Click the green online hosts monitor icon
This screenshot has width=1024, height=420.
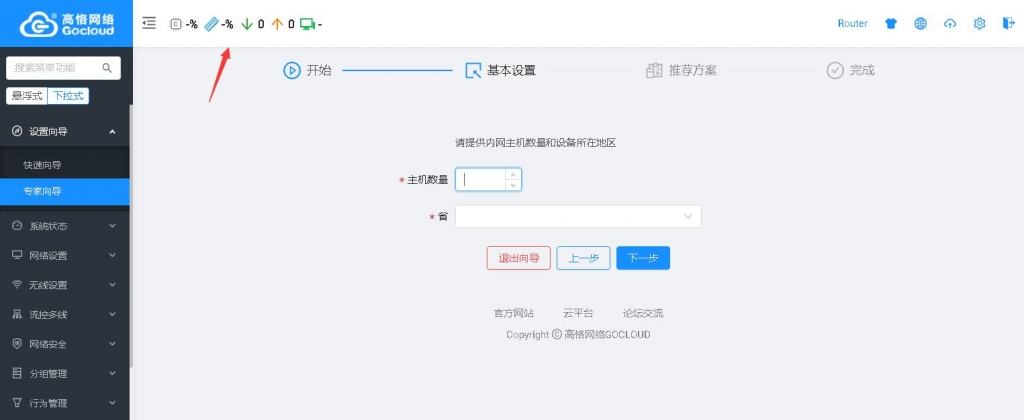307,23
